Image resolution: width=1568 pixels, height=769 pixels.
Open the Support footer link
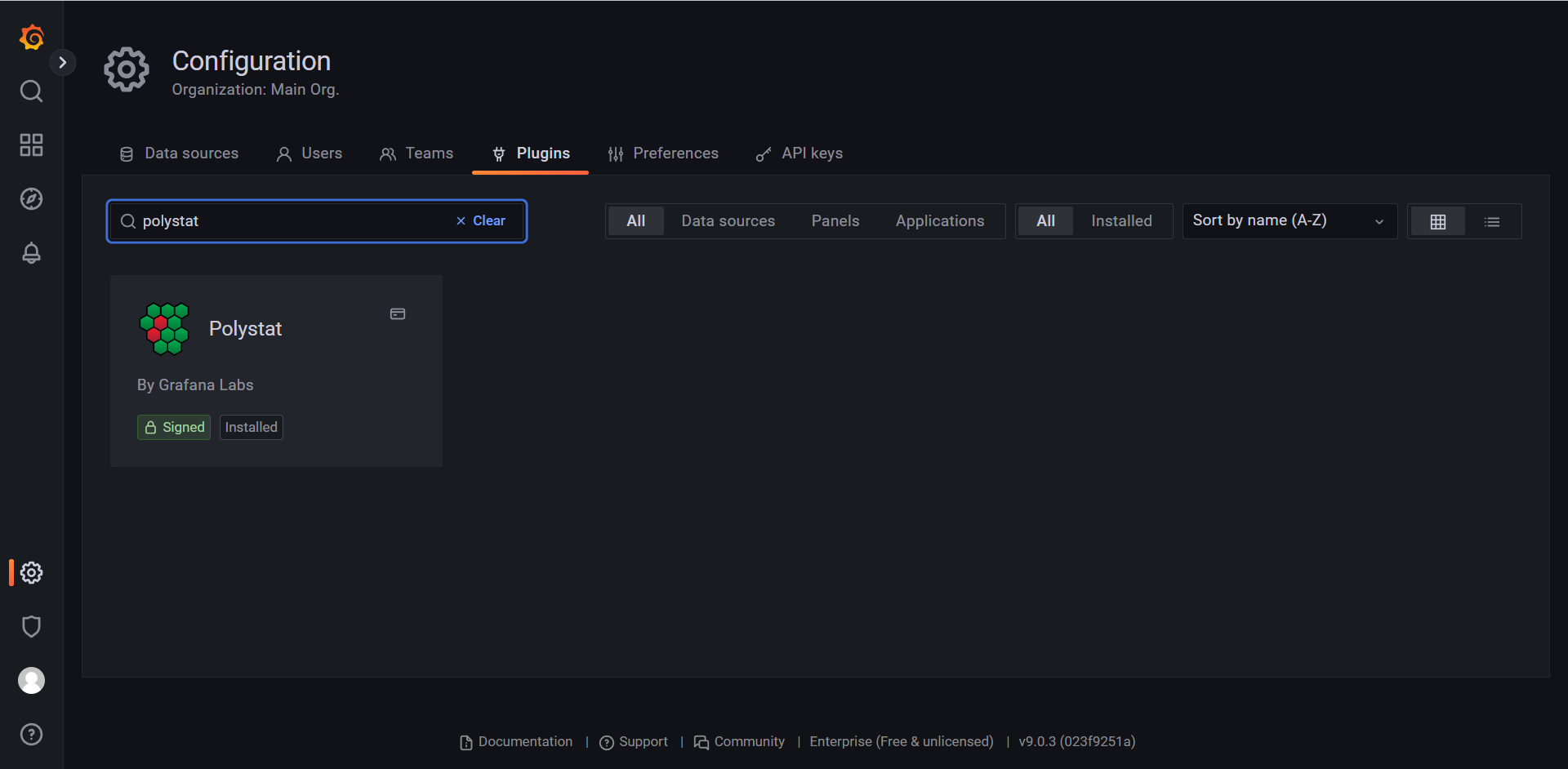click(x=634, y=742)
